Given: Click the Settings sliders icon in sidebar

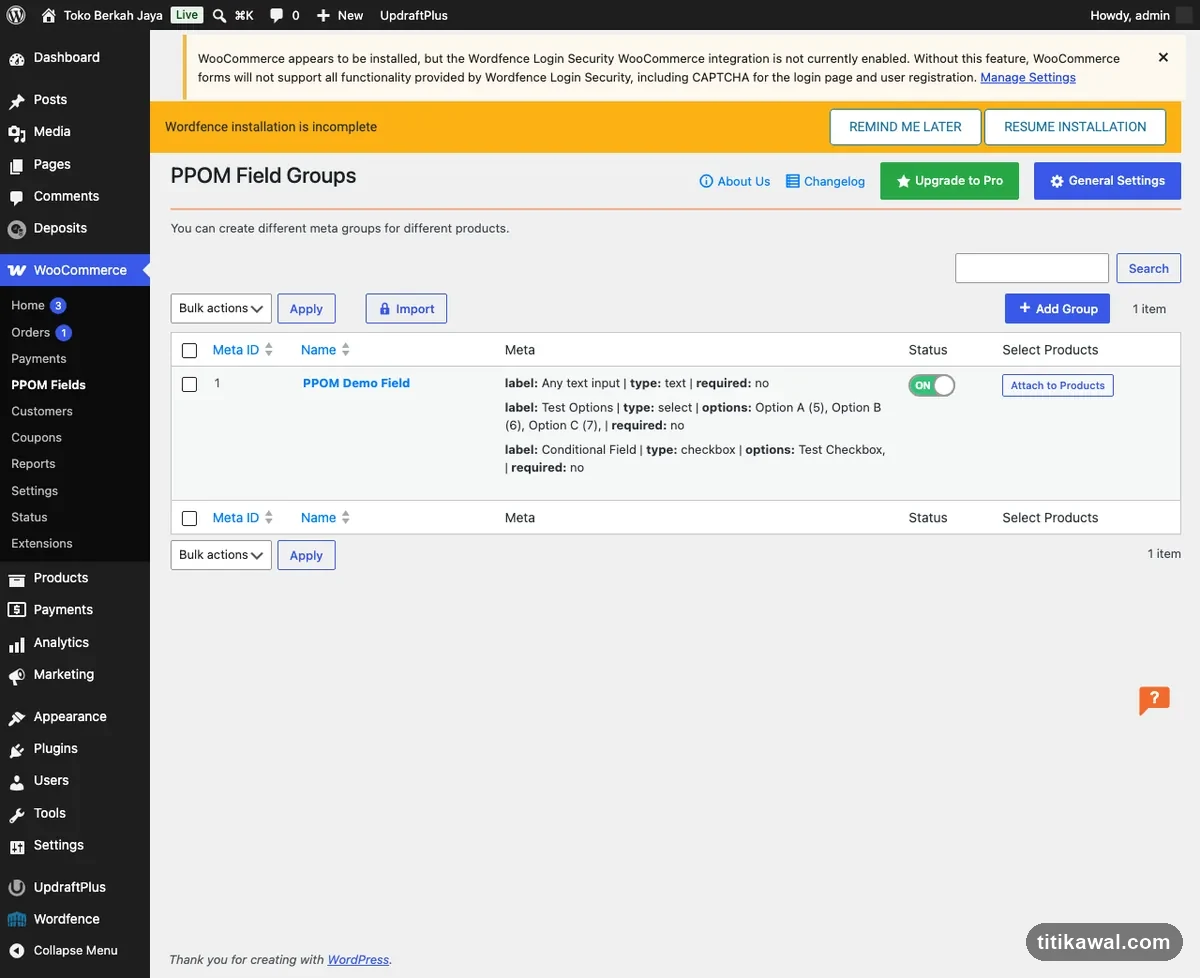Looking at the screenshot, I should pos(17,846).
